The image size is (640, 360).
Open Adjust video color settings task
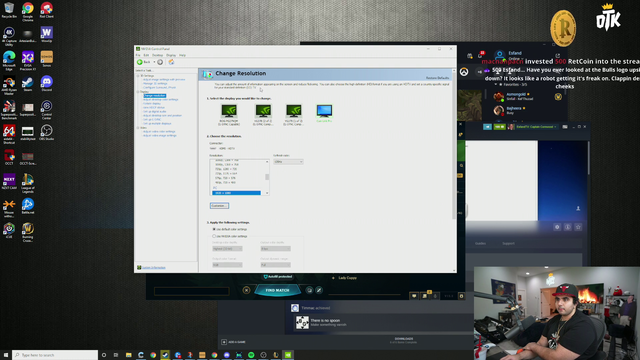pyautogui.click(x=159, y=131)
